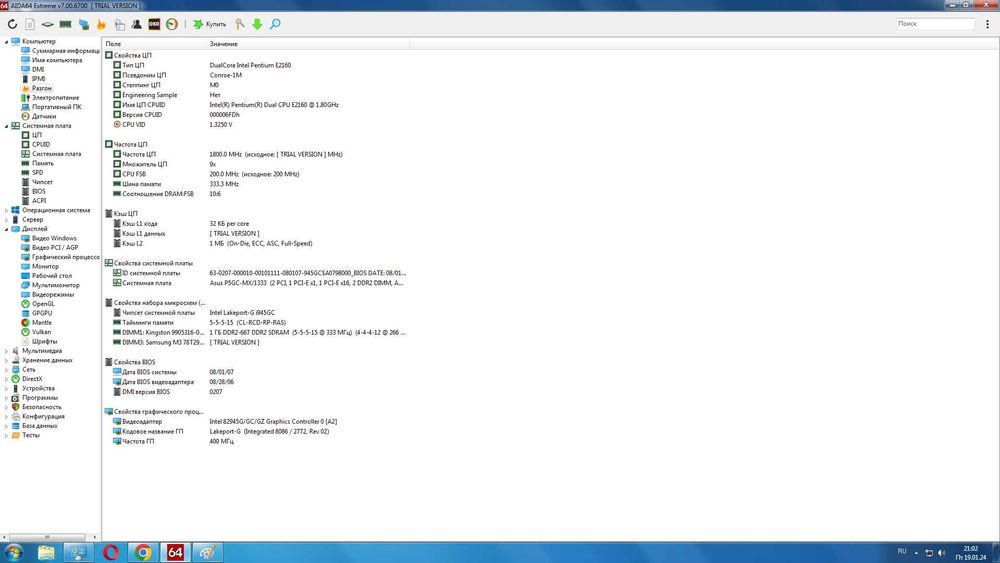Open the gauge benchmark toolbar icon
The height and width of the screenshot is (563, 1000).
click(x=172, y=24)
